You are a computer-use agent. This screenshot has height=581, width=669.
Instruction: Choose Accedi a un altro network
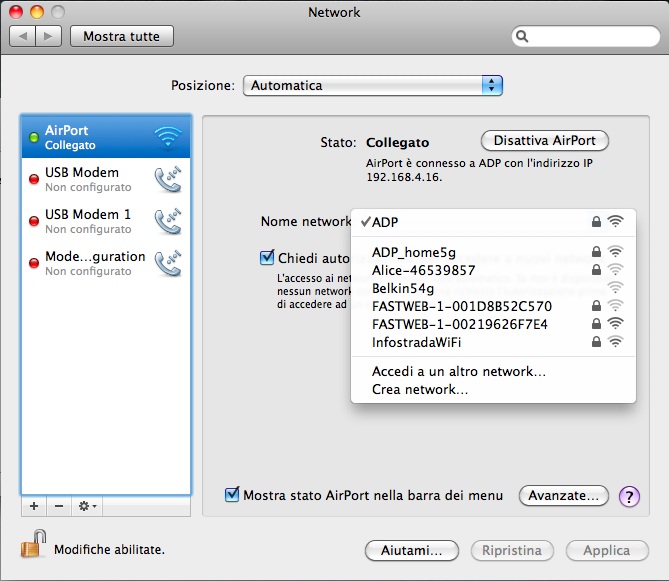[493, 371]
